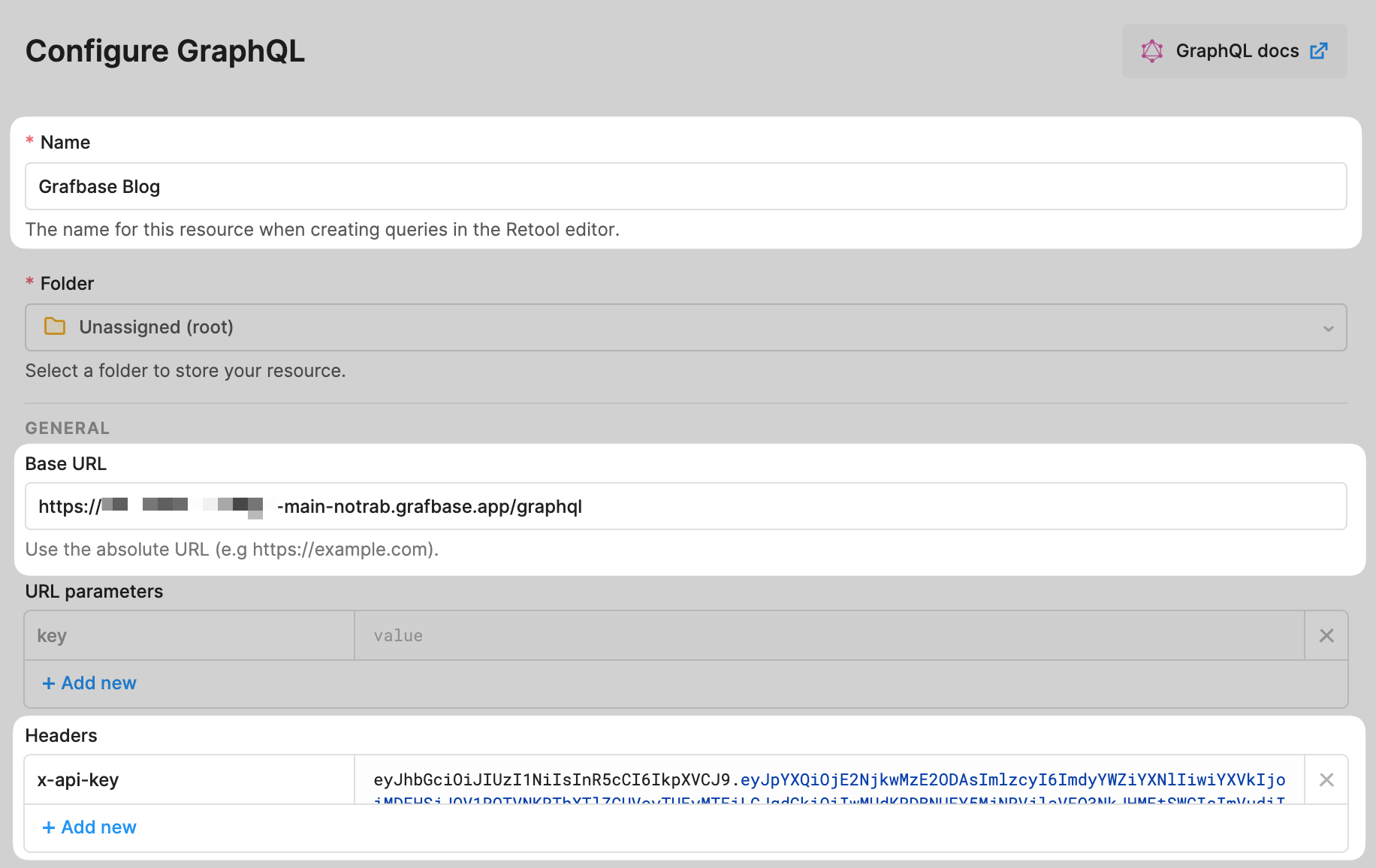The height and width of the screenshot is (868, 1376).
Task: Edit the Name field with Grafbase Blog
Action: [686, 186]
